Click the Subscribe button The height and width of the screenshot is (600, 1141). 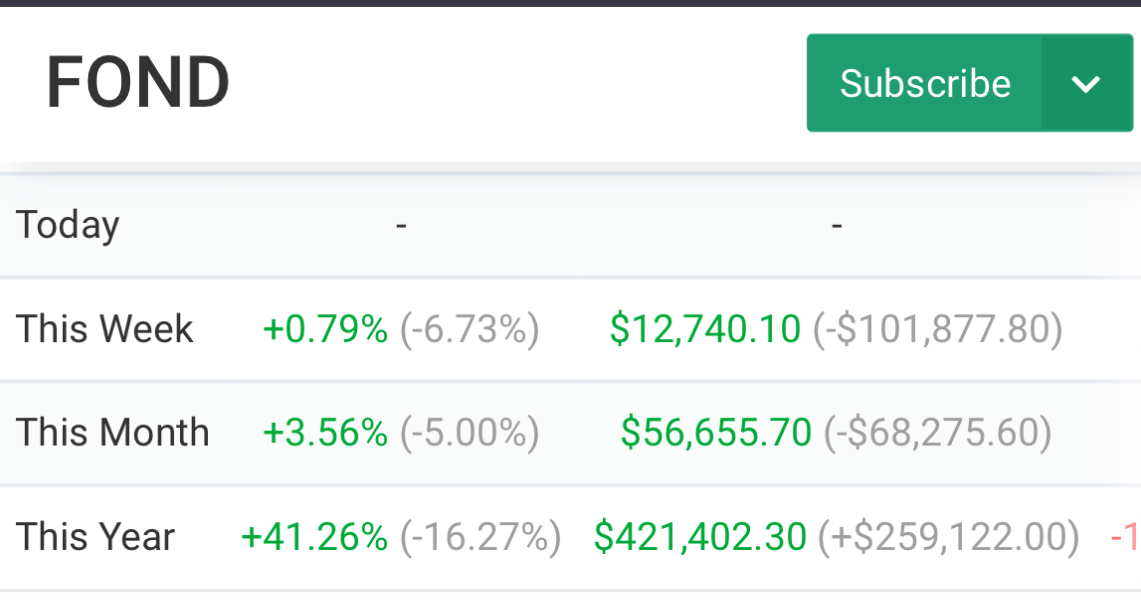(x=924, y=83)
